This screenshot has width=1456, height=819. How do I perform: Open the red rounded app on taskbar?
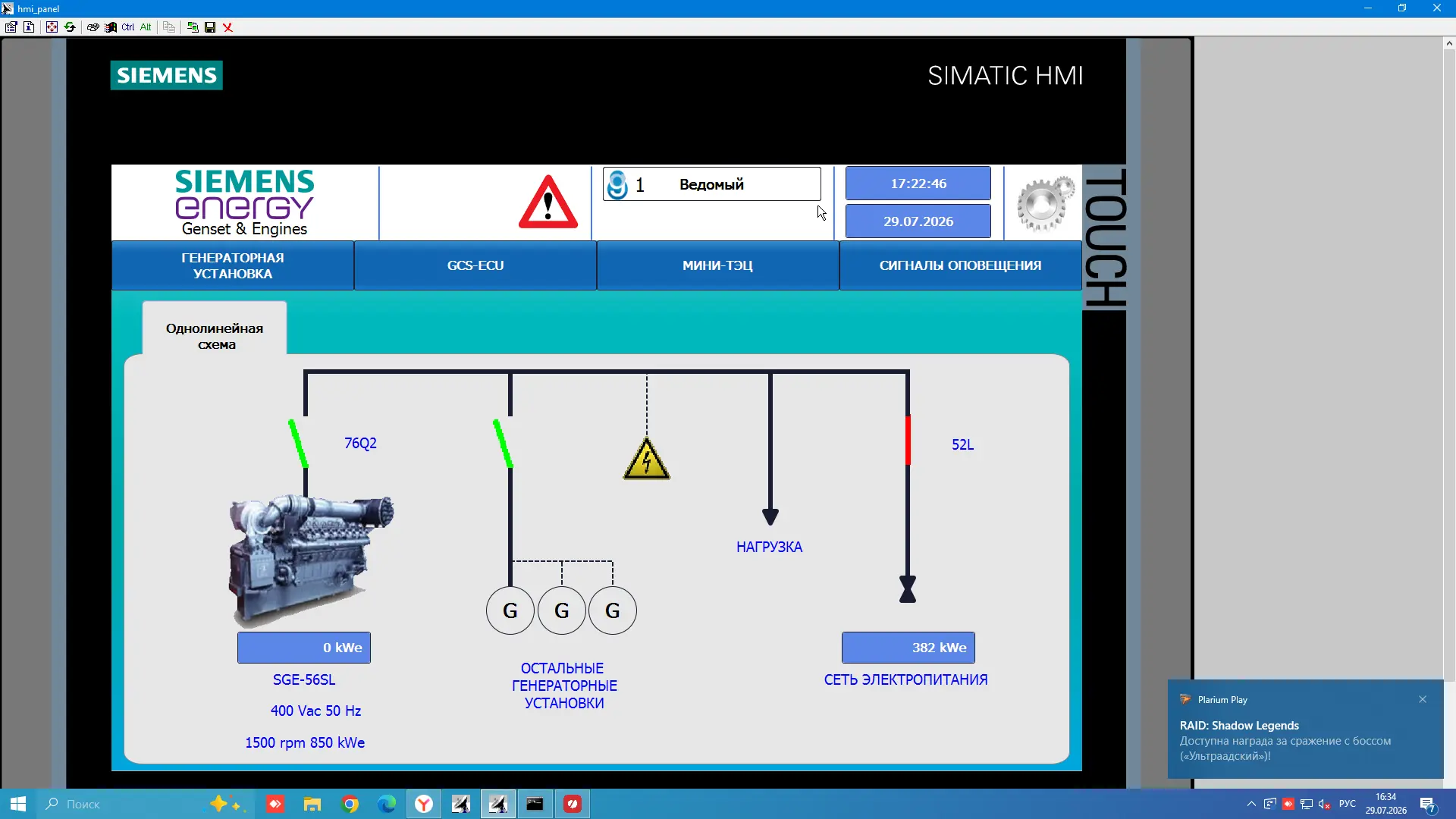tap(573, 804)
